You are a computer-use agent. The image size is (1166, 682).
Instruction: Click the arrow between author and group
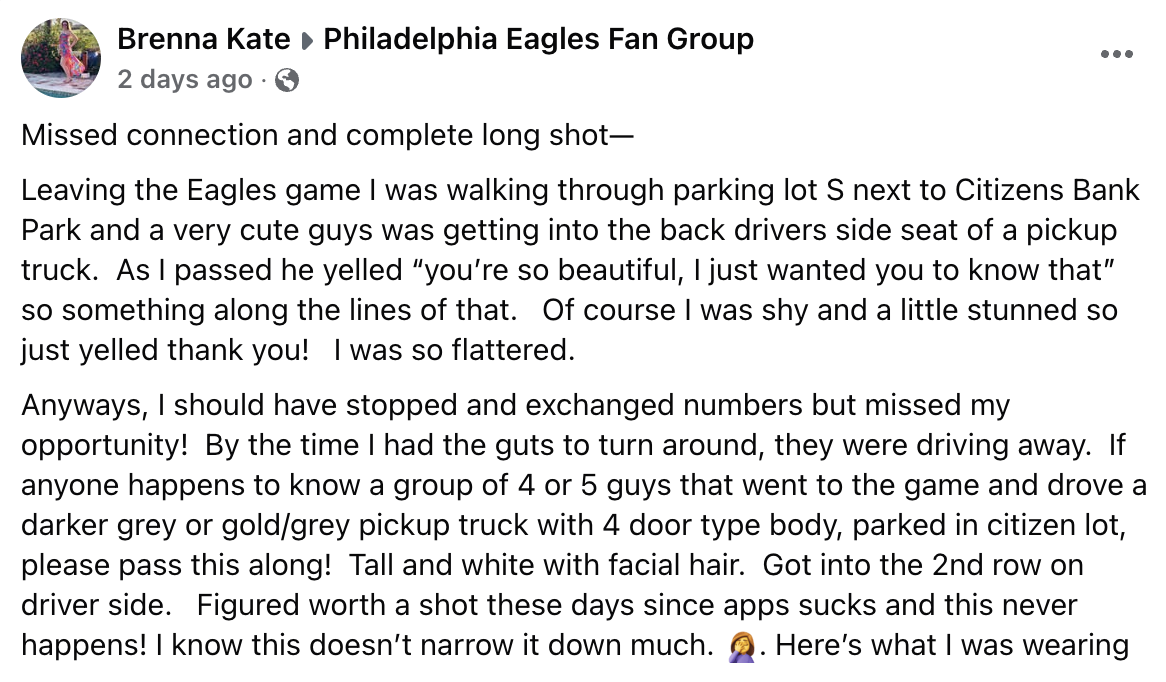pyautogui.click(x=307, y=41)
